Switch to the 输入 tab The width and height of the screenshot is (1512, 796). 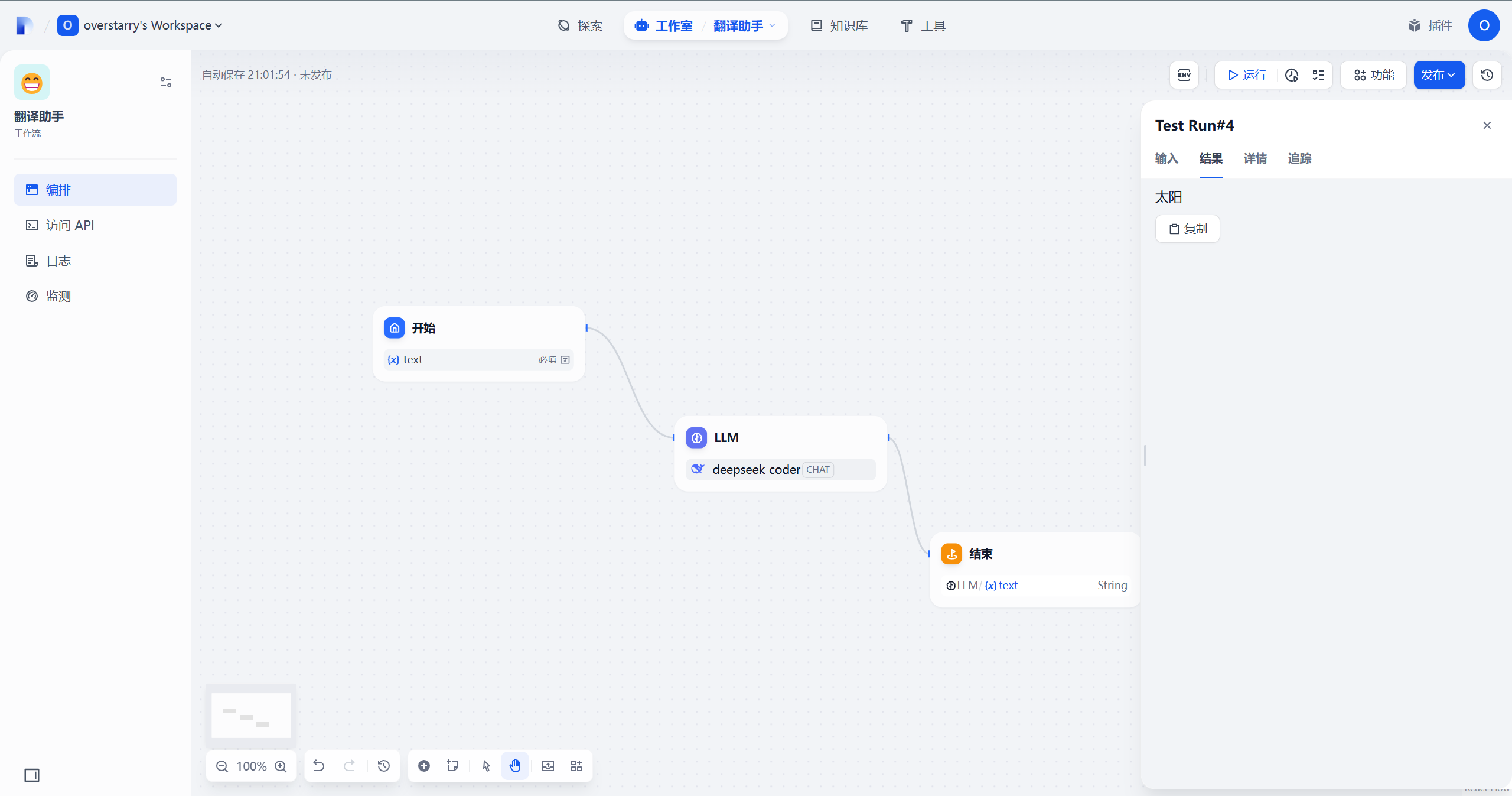(1166, 158)
